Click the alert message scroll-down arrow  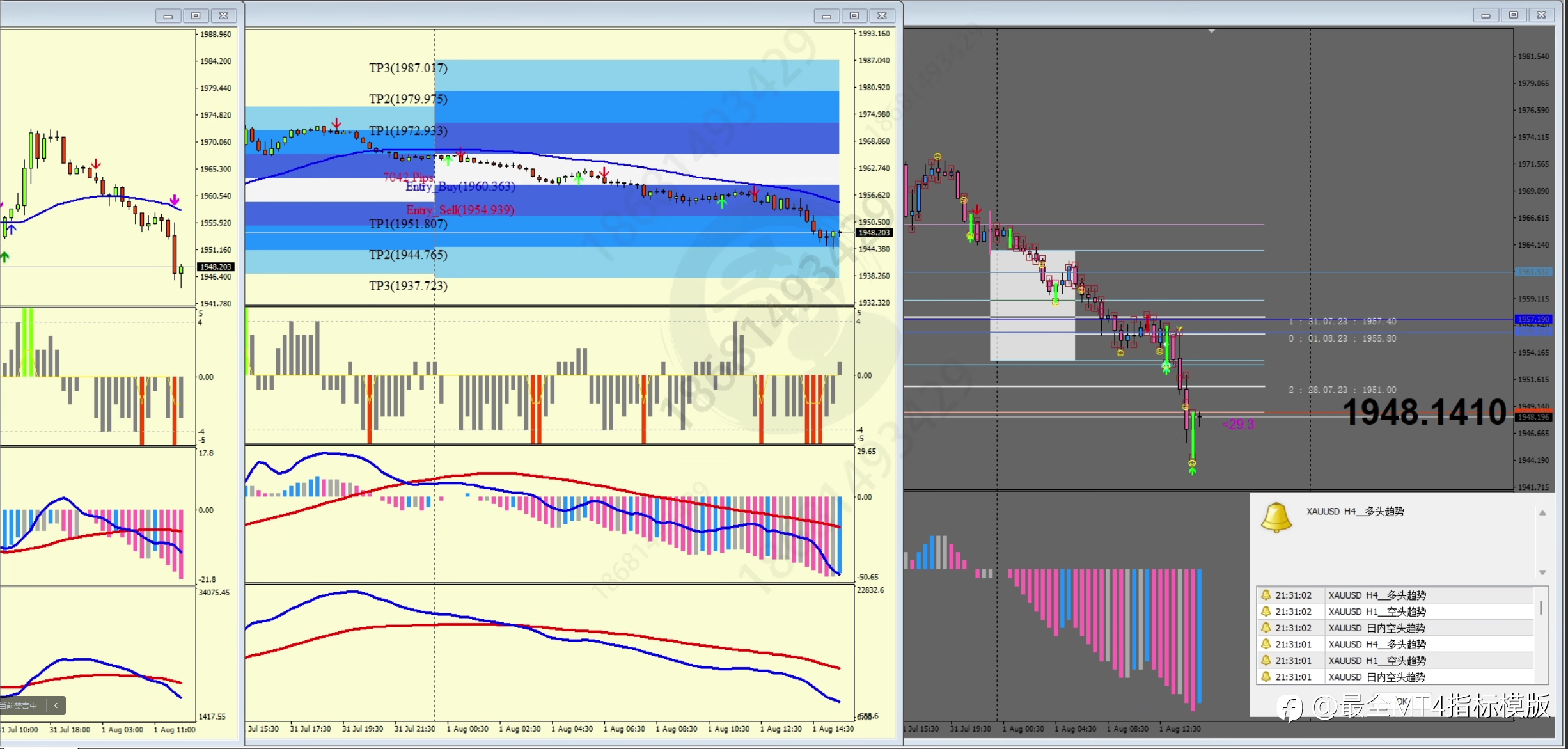pos(1542,572)
